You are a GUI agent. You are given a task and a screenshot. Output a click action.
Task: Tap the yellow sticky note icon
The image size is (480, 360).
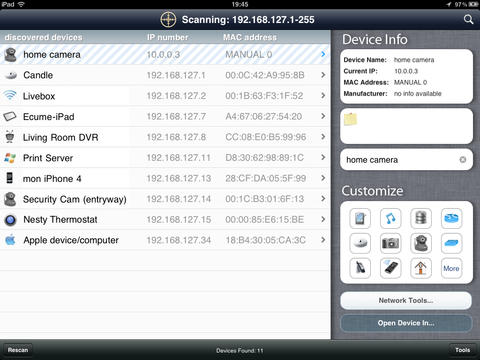(350, 119)
